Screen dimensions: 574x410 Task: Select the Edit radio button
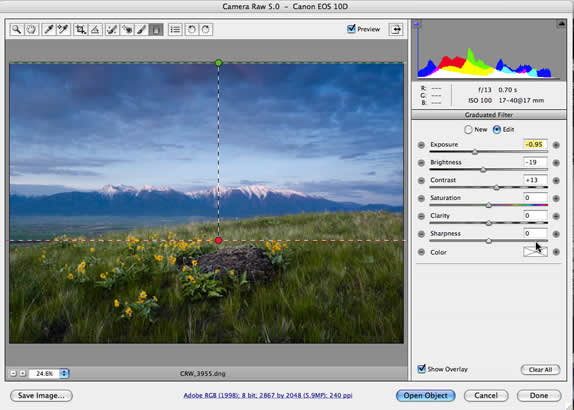497,130
